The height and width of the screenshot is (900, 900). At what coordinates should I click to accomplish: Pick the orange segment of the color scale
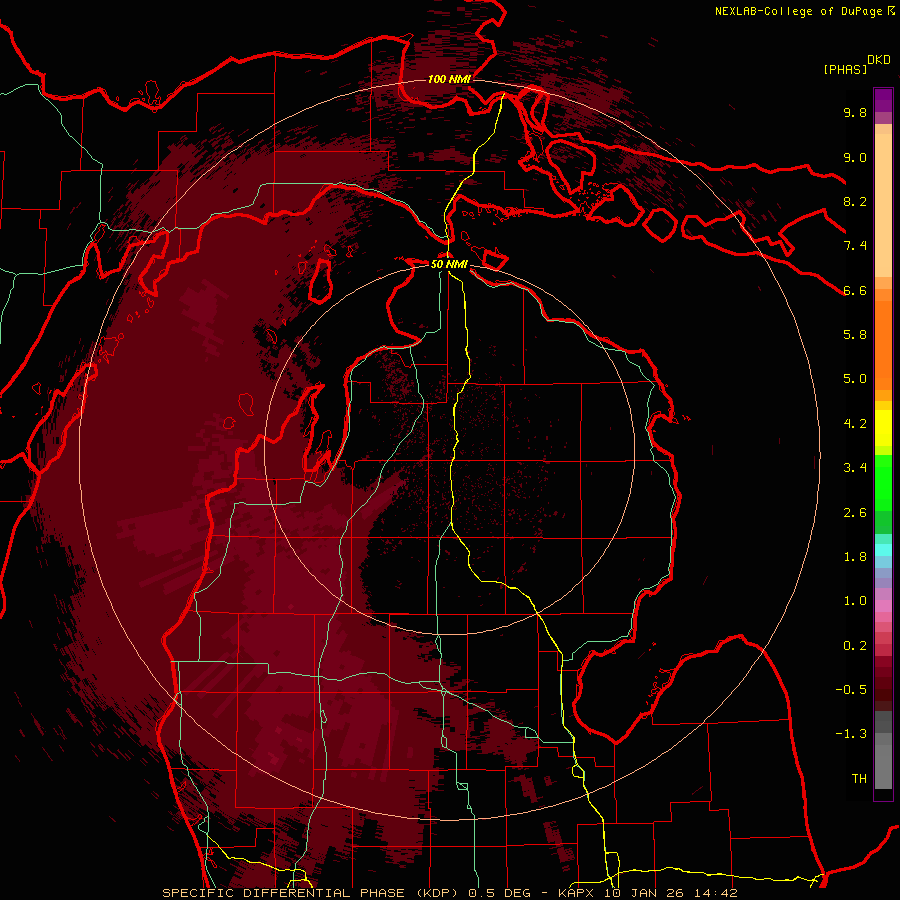click(883, 344)
